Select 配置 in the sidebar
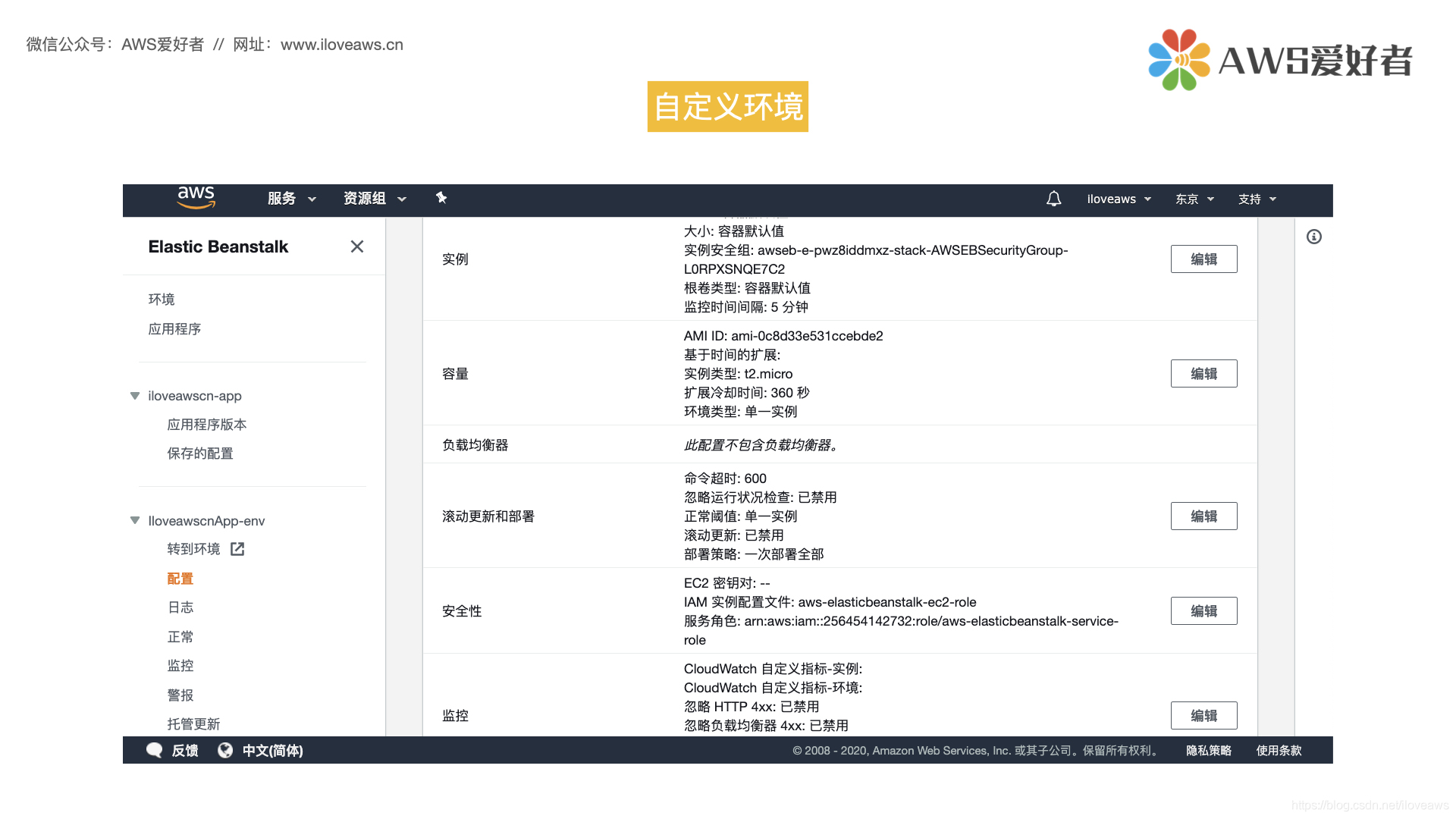 (x=180, y=579)
